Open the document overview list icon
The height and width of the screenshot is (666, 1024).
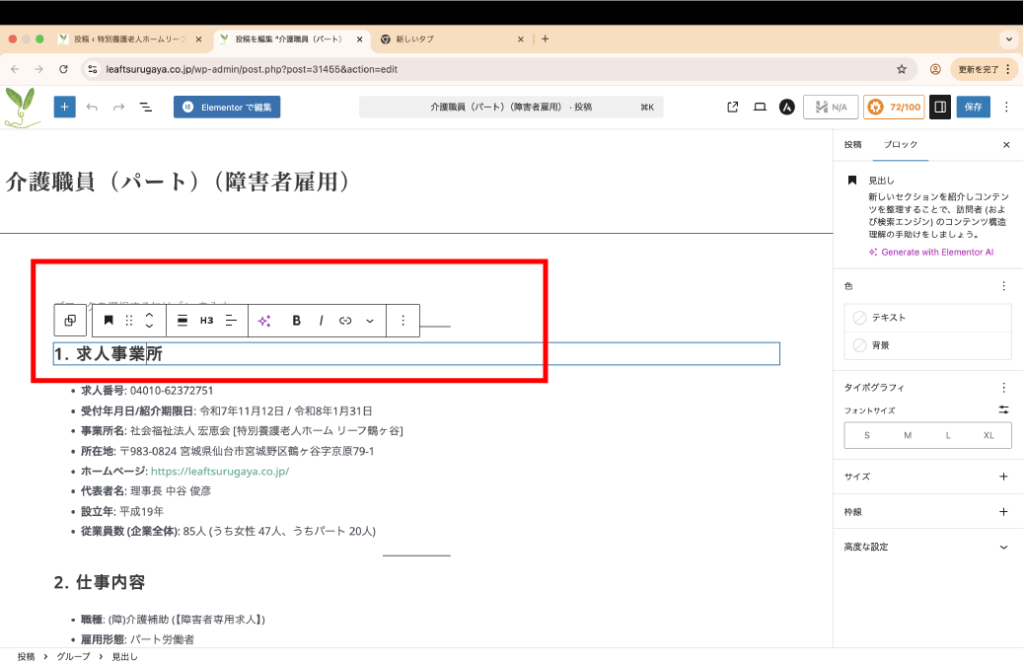pyautogui.click(x=145, y=107)
